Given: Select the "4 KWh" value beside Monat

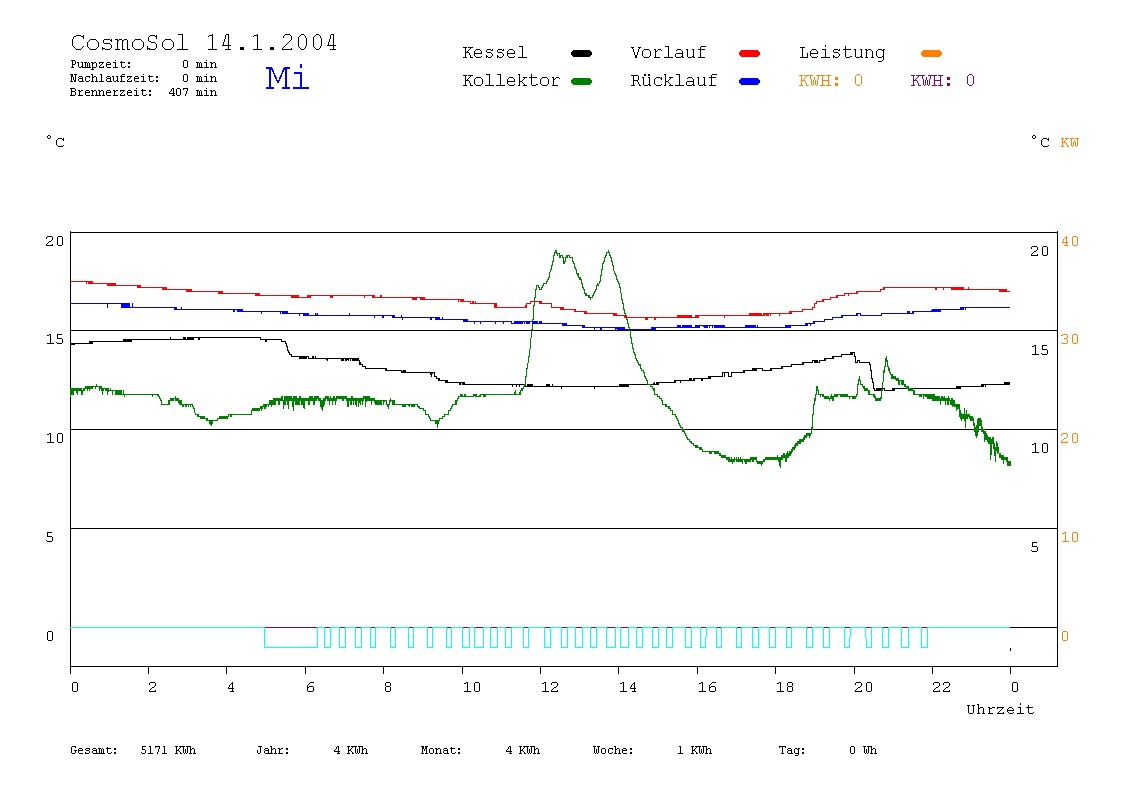Looking at the screenshot, I should (x=523, y=750).
